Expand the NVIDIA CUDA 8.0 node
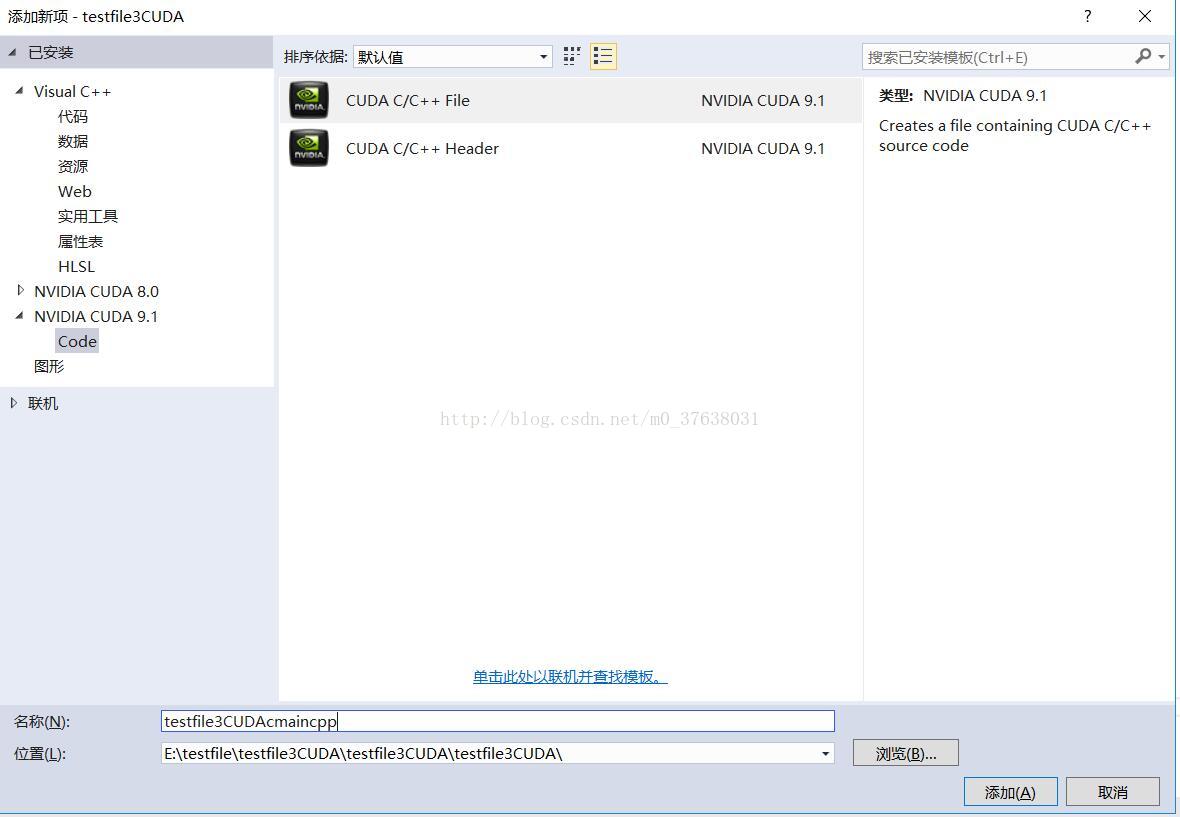Image resolution: width=1180 pixels, height=817 pixels. (x=20, y=290)
